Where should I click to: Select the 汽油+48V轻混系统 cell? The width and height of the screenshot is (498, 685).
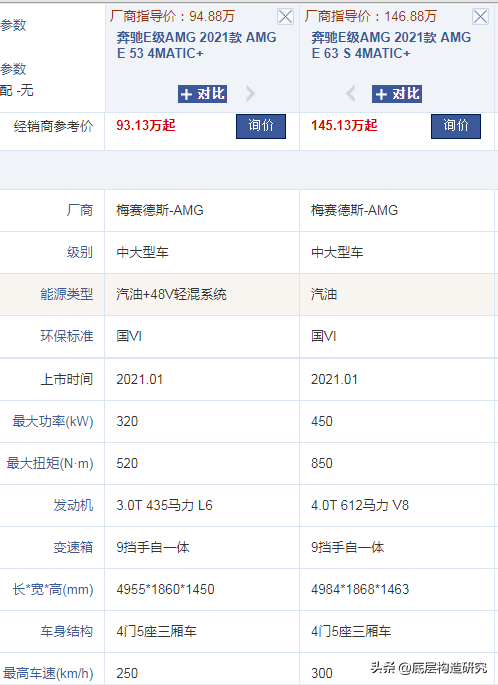coord(202,294)
